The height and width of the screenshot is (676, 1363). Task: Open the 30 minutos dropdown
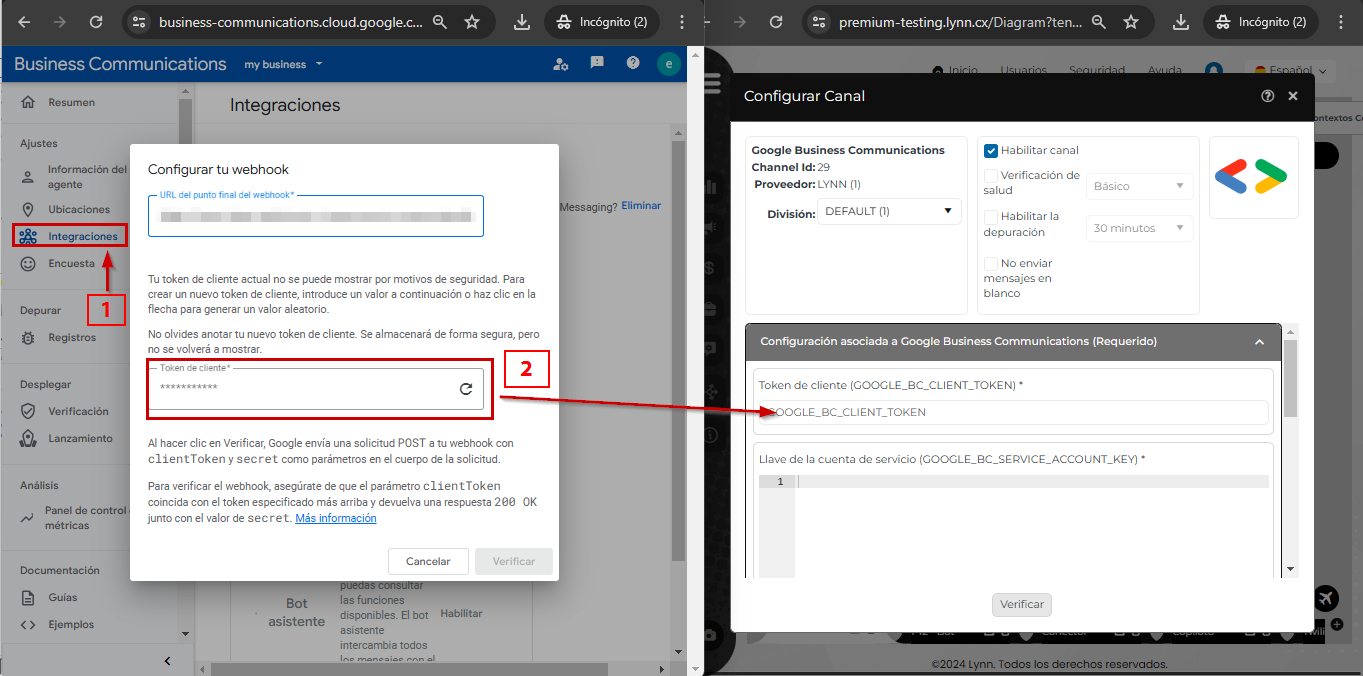pyautogui.click(x=1140, y=228)
